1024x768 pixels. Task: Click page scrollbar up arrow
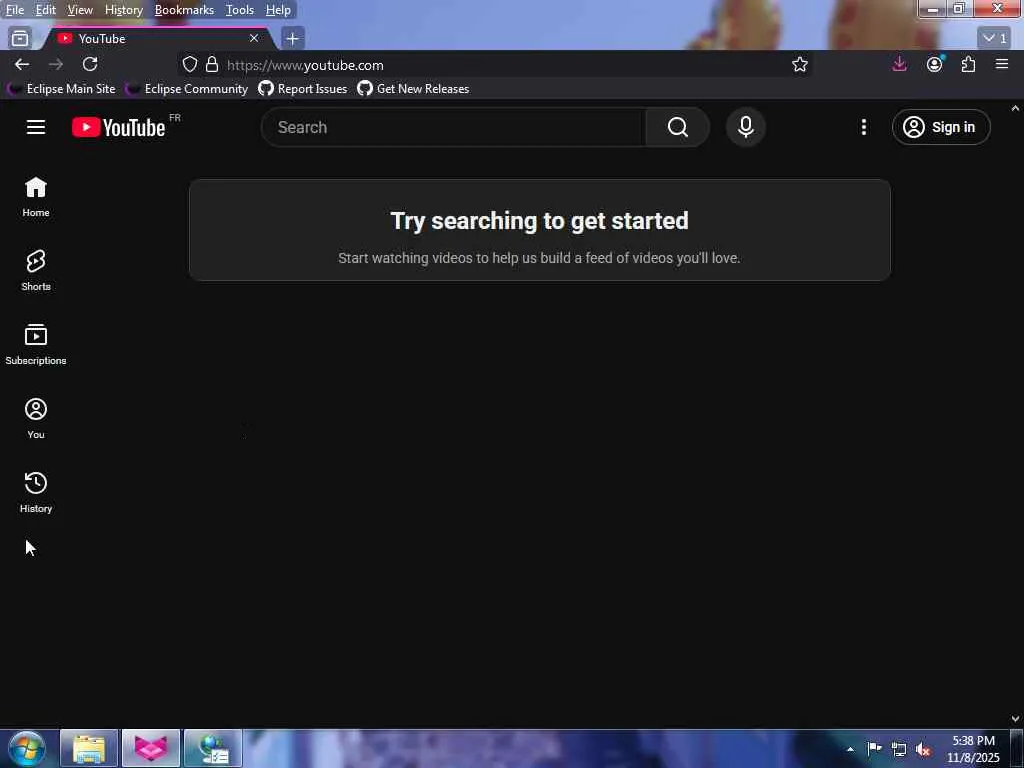(x=1016, y=108)
